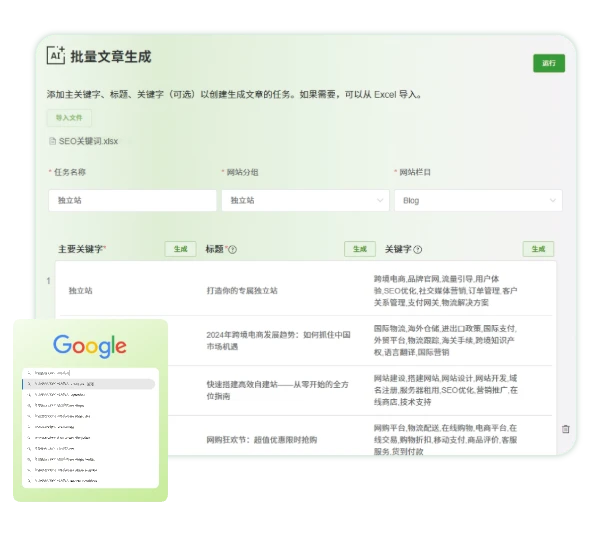Click the chevron arrow in Blog field
This screenshot has height=538, width=608.
(x=553, y=201)
